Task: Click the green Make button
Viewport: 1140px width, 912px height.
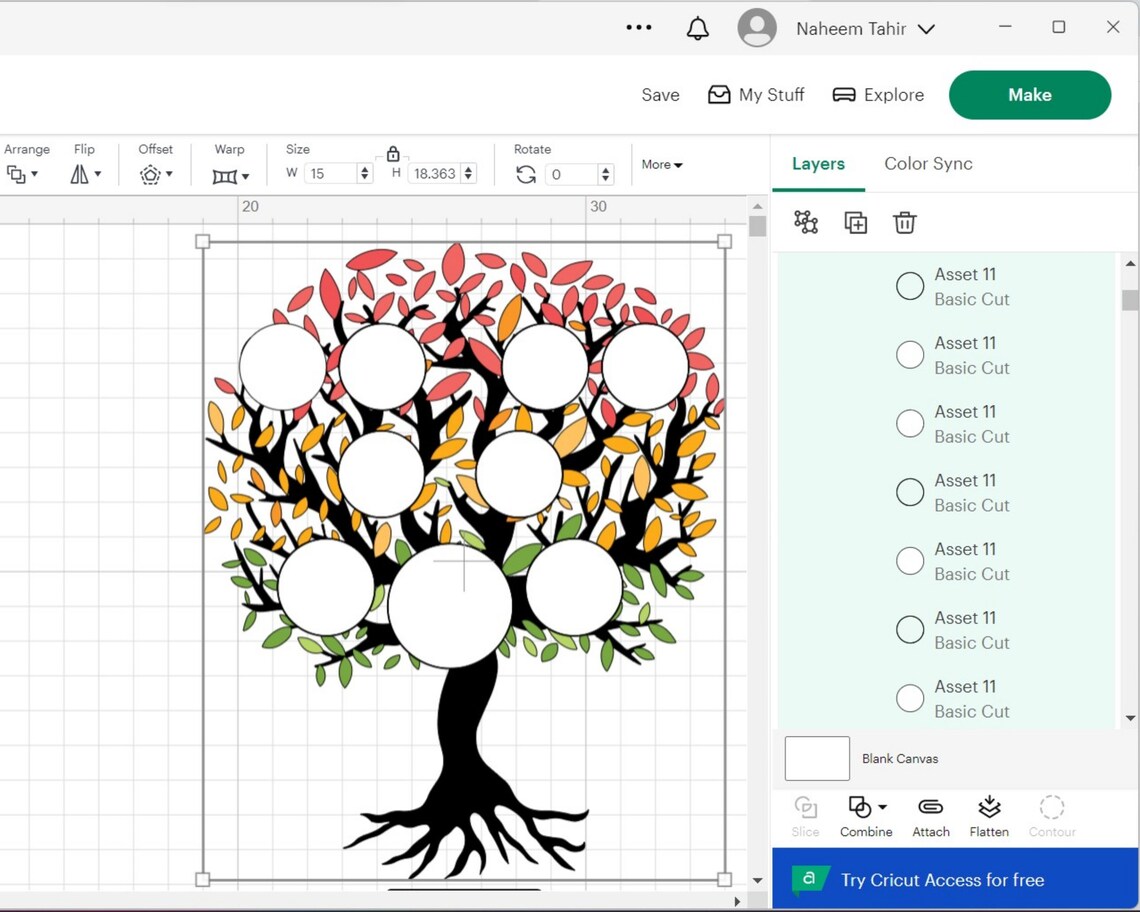Action: (1029, 95)
